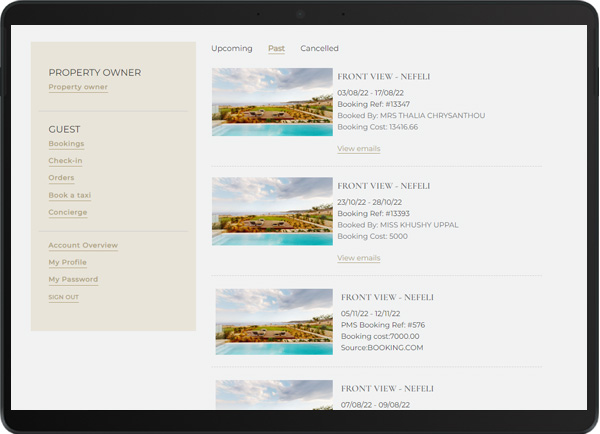
Task: Click dates 07/08/22 - 09/08/22
Action: point(375,405)
